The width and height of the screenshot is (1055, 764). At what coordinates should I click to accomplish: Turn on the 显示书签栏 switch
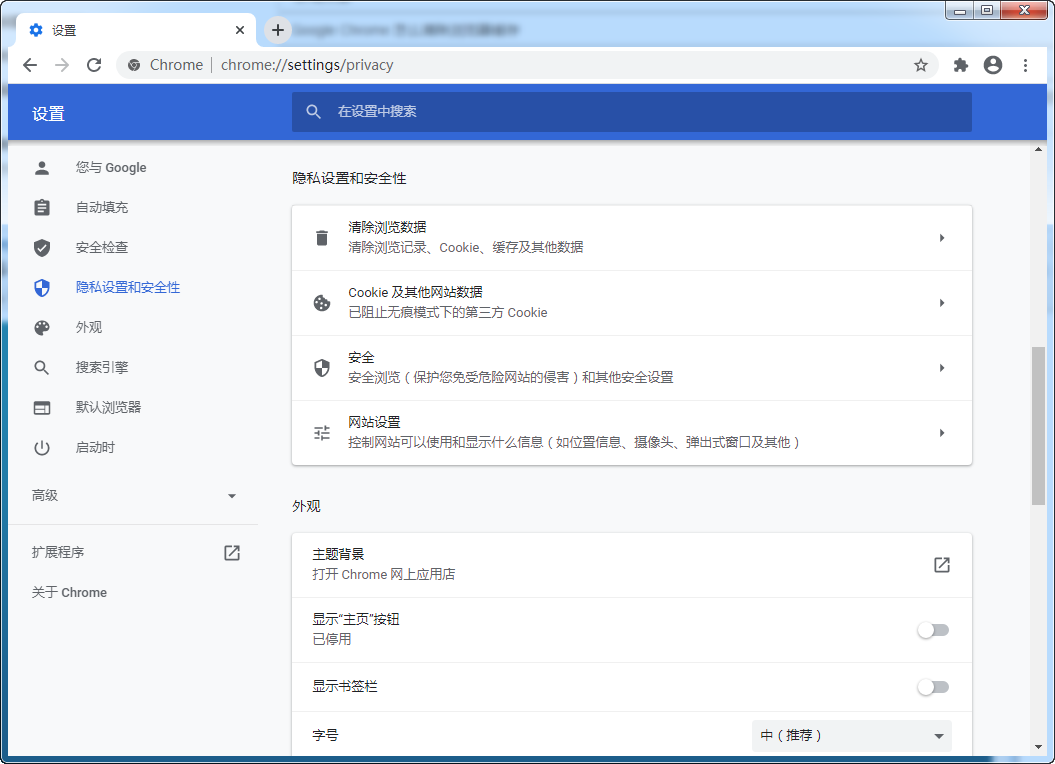(933, 687)
